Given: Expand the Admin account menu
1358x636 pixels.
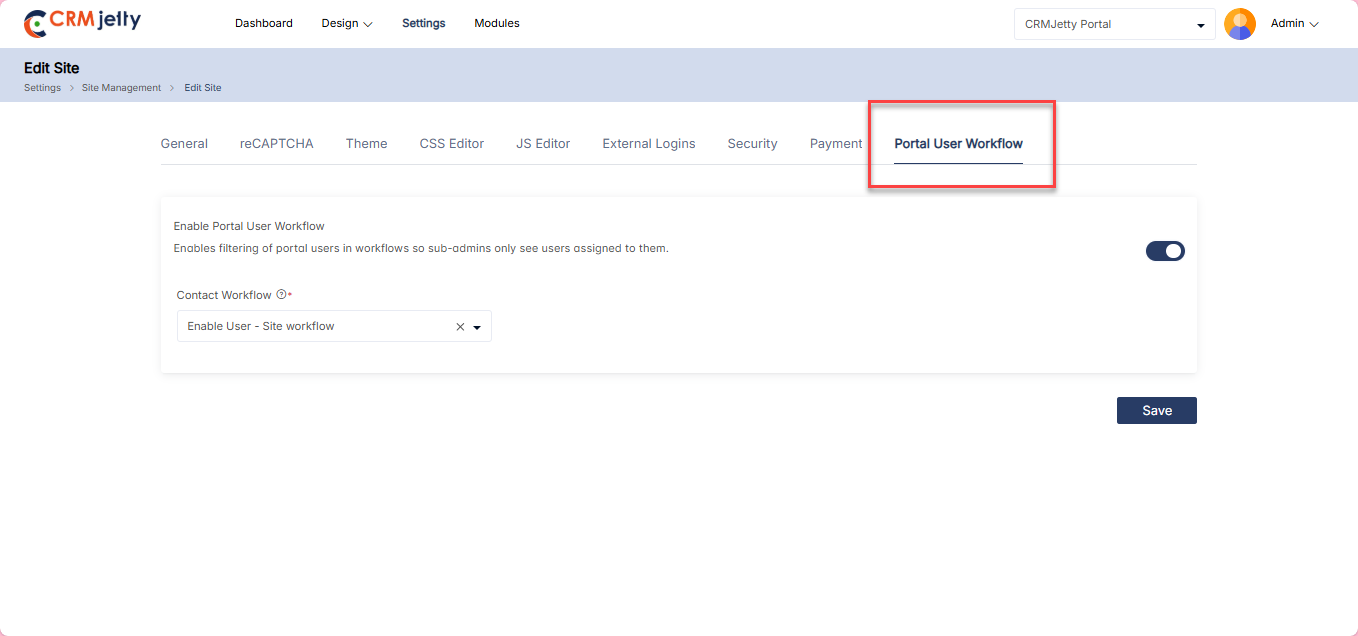Looking at the screenshot, I should pos(1294,24).
